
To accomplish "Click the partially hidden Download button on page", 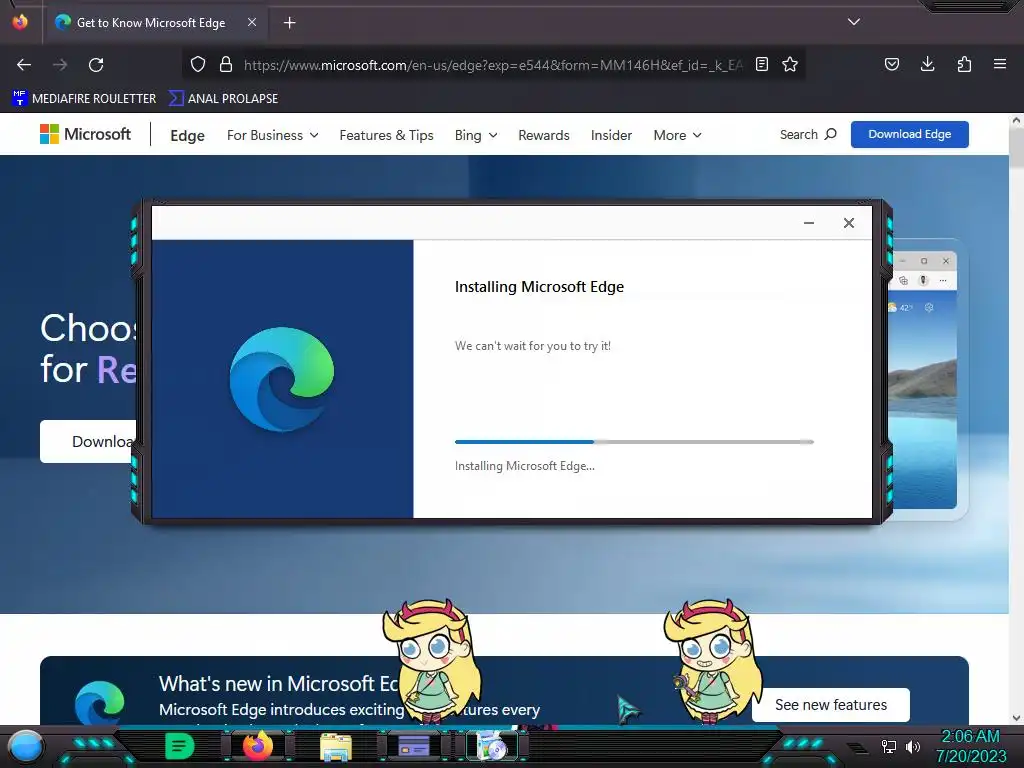I will [x=90, y=441].
